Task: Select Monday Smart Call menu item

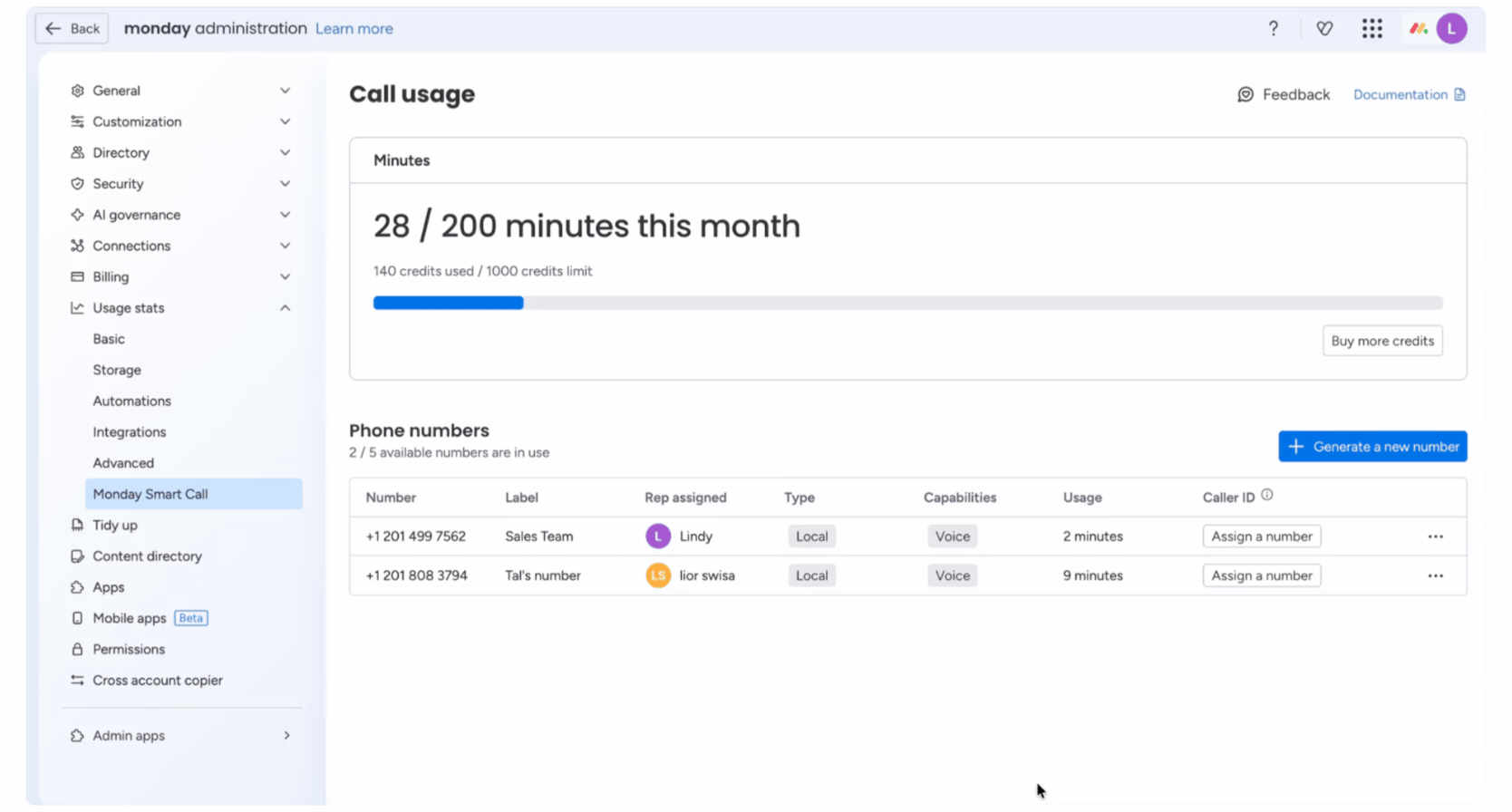Action: tap(194, 494)
